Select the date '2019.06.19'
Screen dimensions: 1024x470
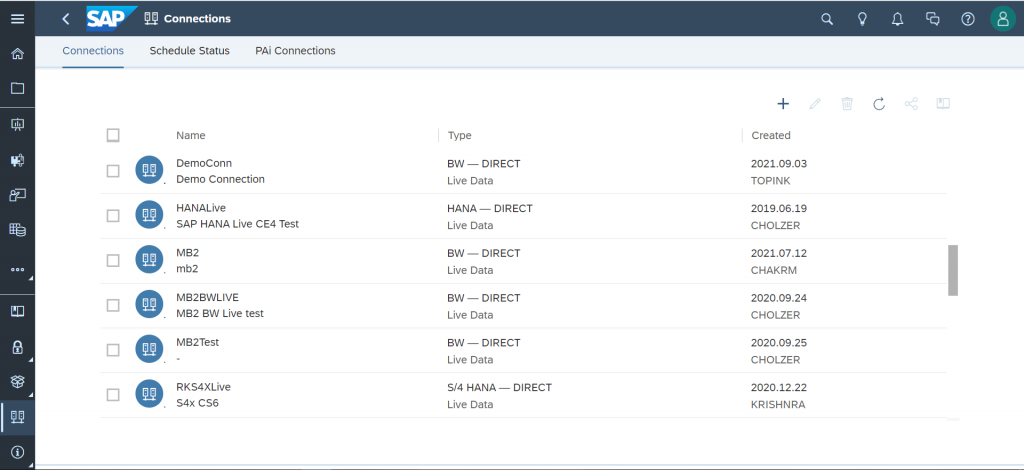(x=779, y=208)
